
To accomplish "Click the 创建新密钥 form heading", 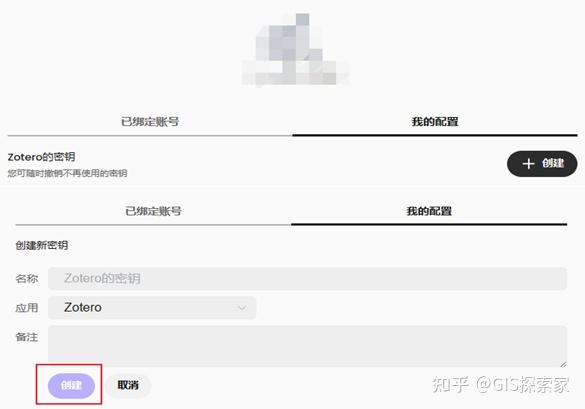I will click(41, 245).
